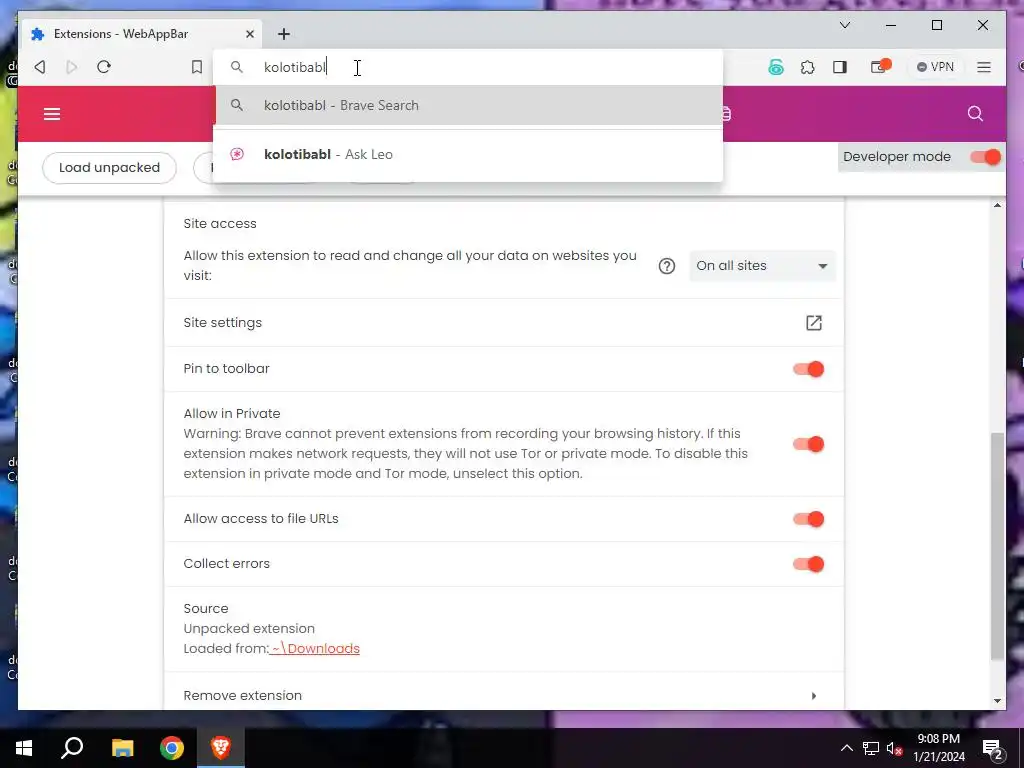Open the Brave main menu icon
Image resolution: width=1024 pixels, height=768 pixels.
click(984, 67)
